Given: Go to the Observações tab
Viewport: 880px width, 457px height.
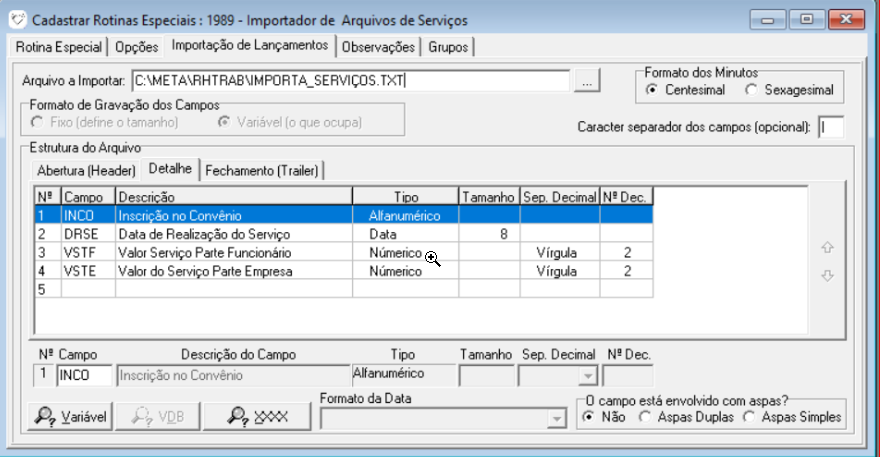Looking at the screenshot, I should click(379, 47).
